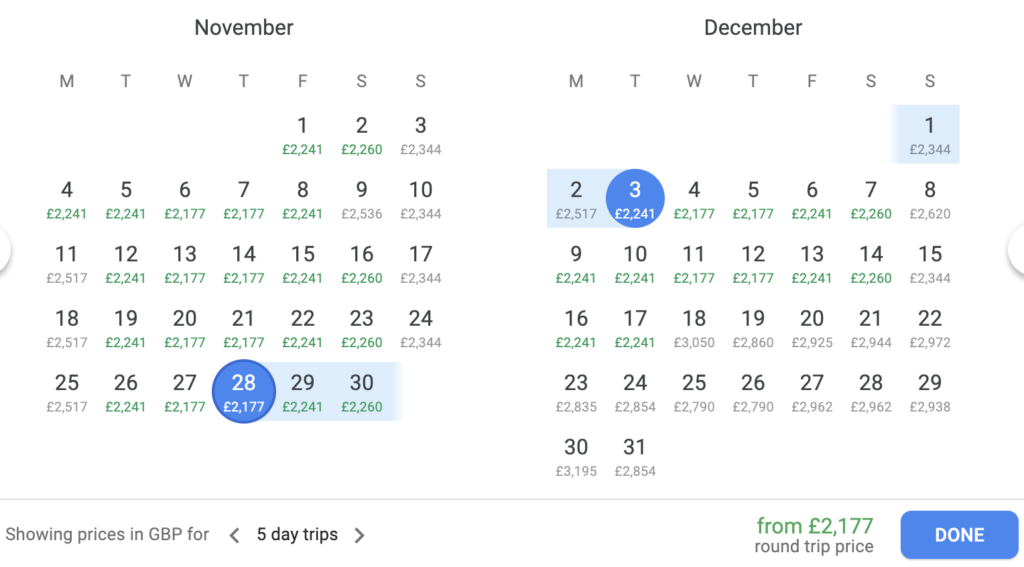Click the DONE button

[959, 535]
